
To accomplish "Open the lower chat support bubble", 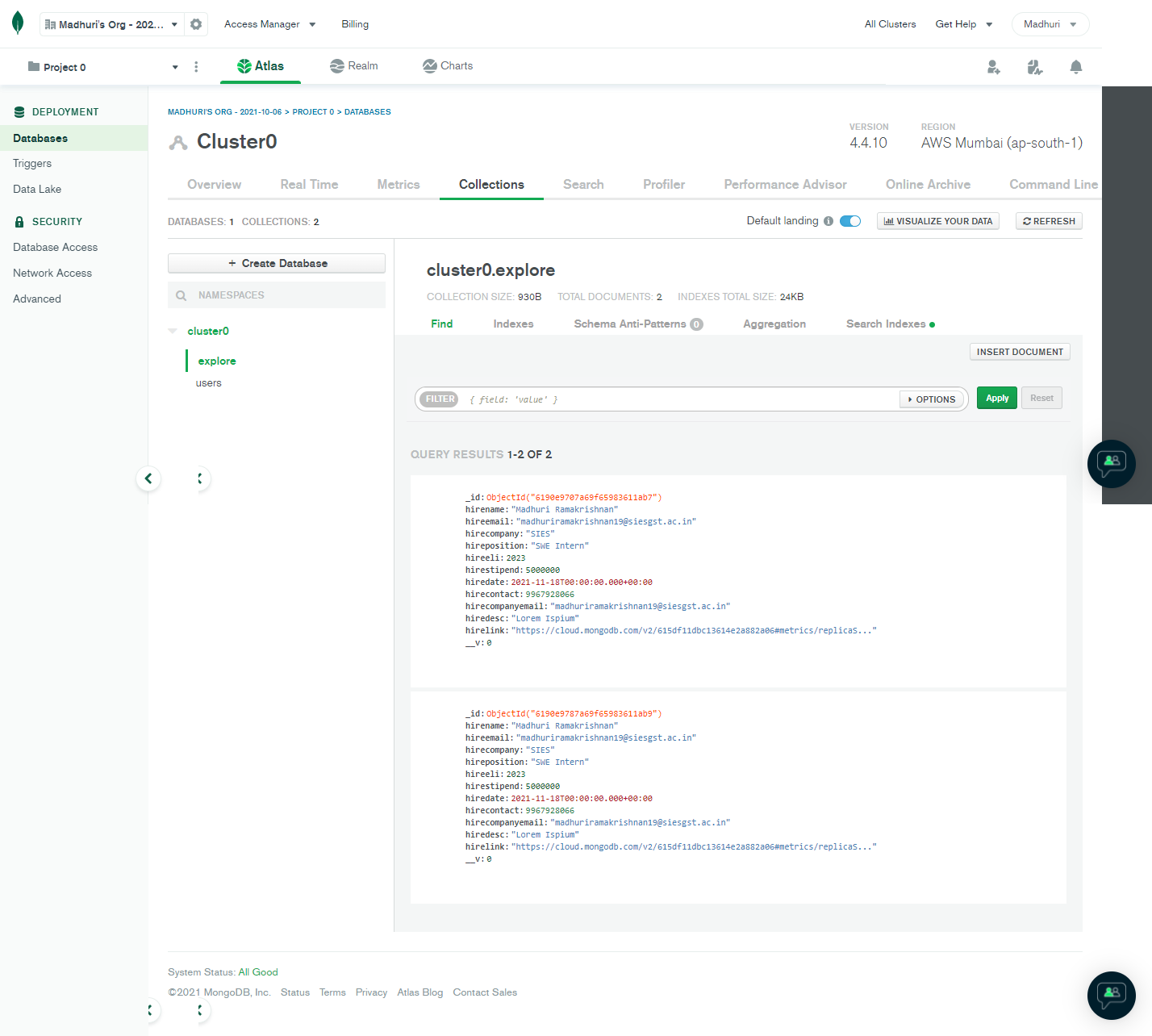I will [x=1112, y=996].
